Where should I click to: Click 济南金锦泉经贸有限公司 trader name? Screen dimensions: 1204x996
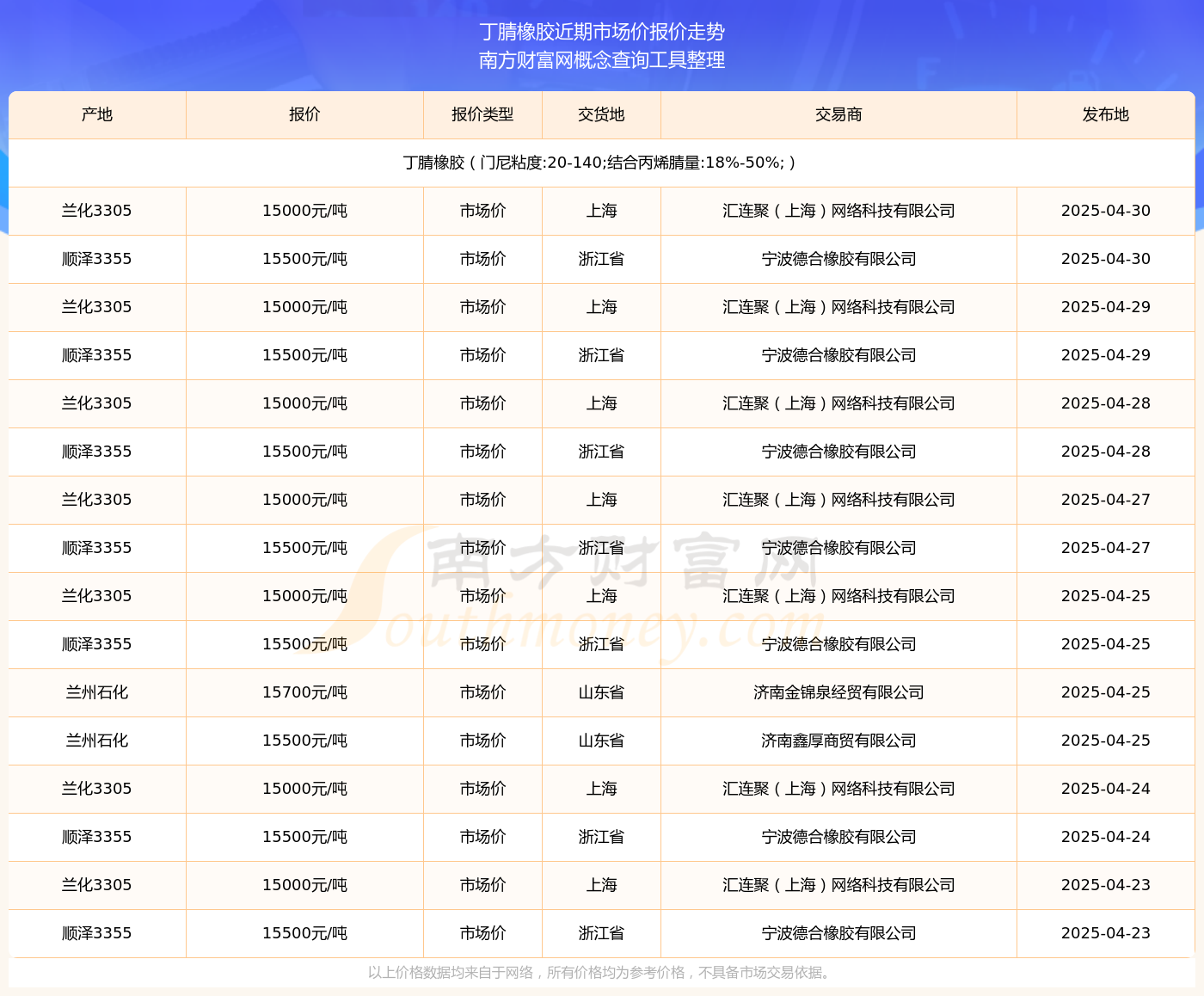pos(838,692)
